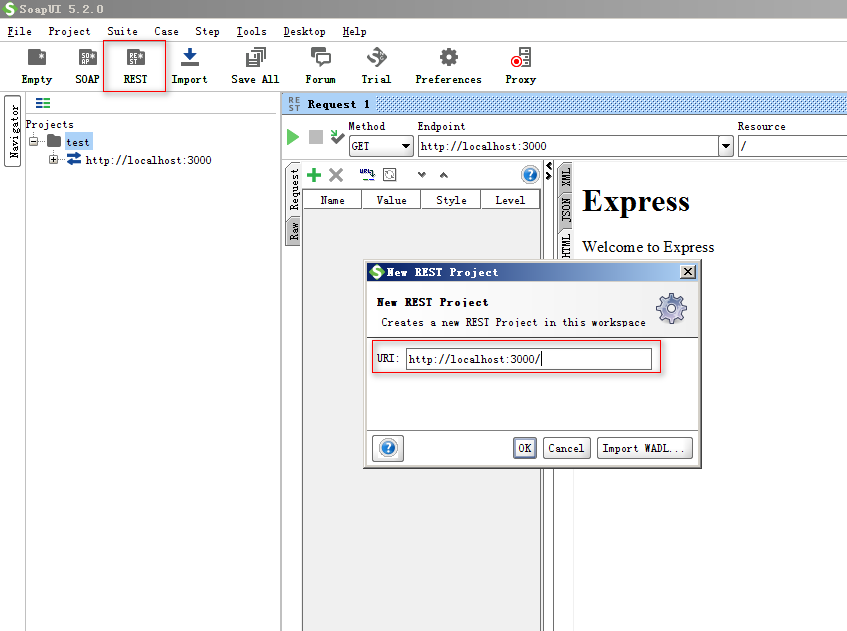Submit request with green play button
847x631 pixels.
point(293,137)
